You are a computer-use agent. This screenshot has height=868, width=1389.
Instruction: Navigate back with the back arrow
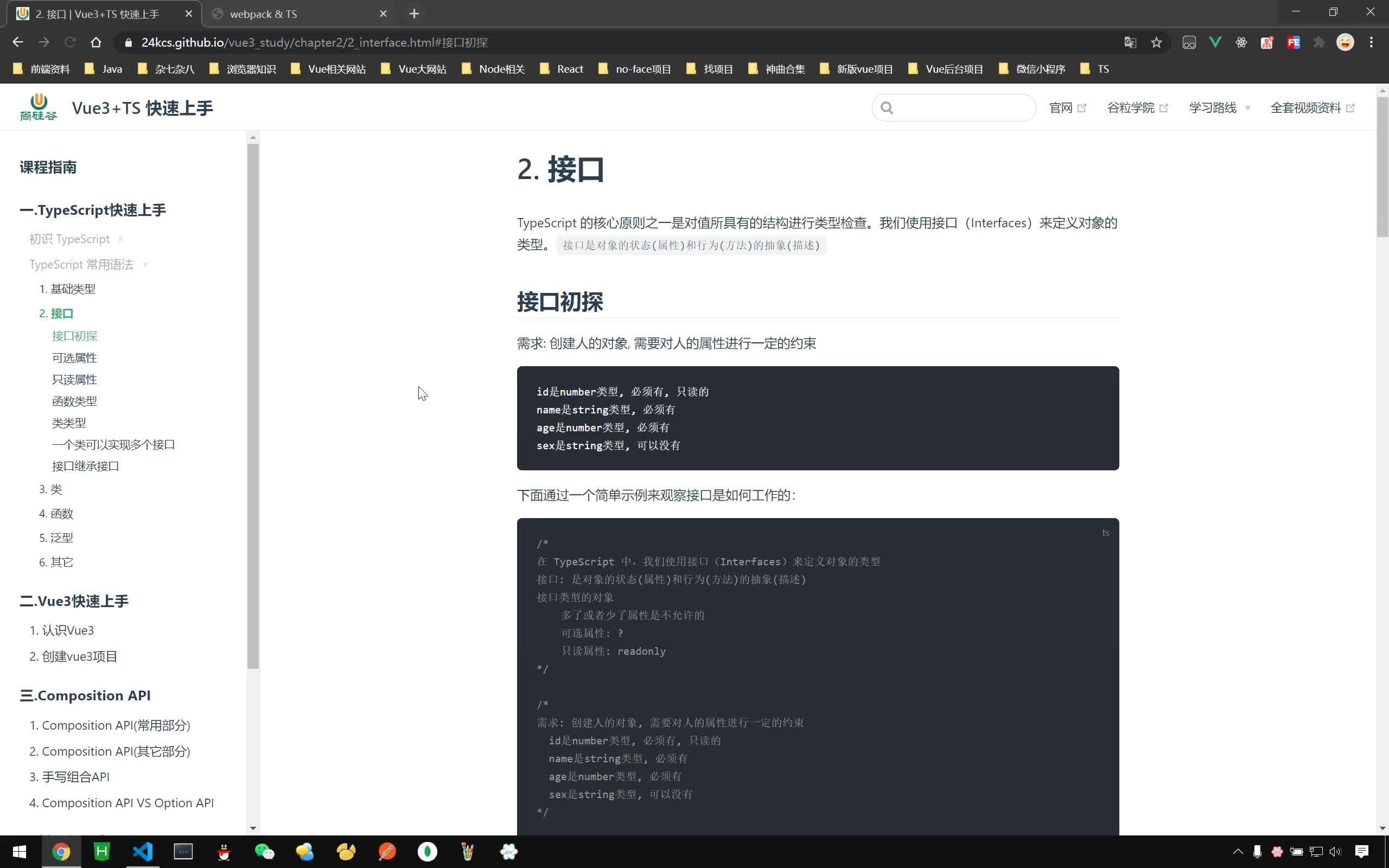coord(18,42)
